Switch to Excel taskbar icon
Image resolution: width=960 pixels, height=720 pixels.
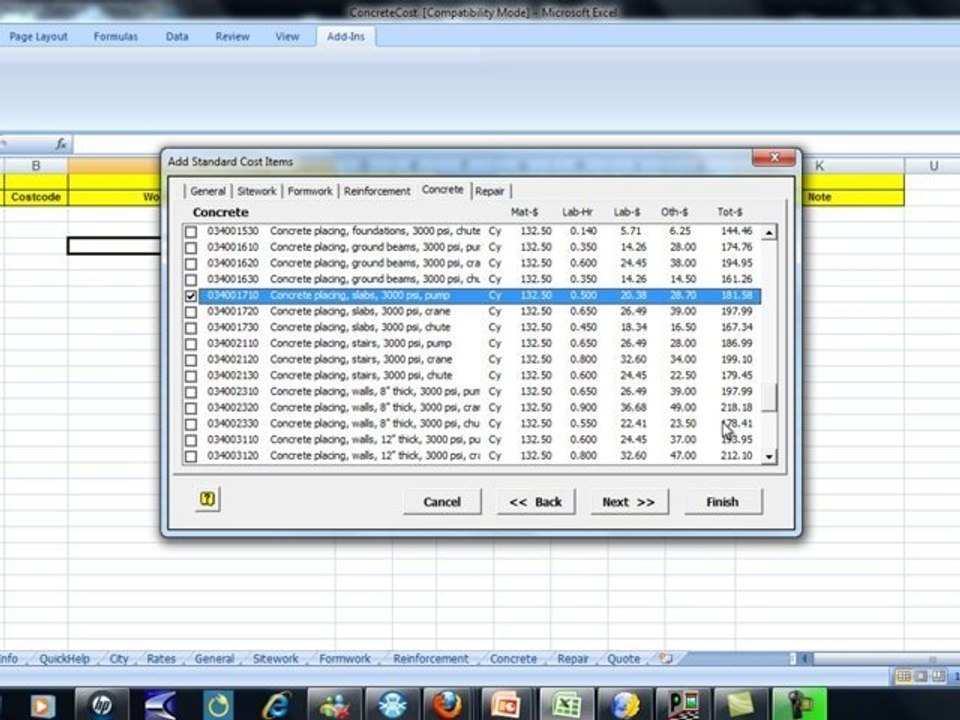pyautogui.click(x=566, y=705)
